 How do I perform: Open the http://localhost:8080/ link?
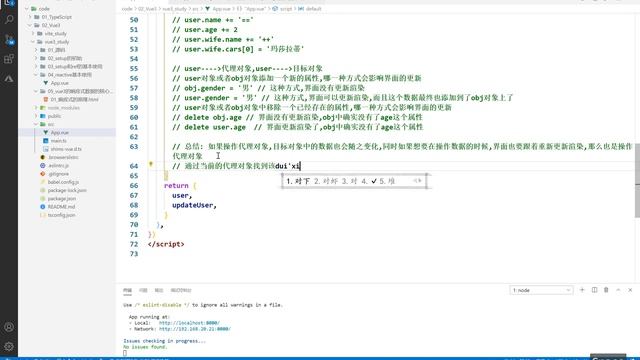[x=189, y=323]
